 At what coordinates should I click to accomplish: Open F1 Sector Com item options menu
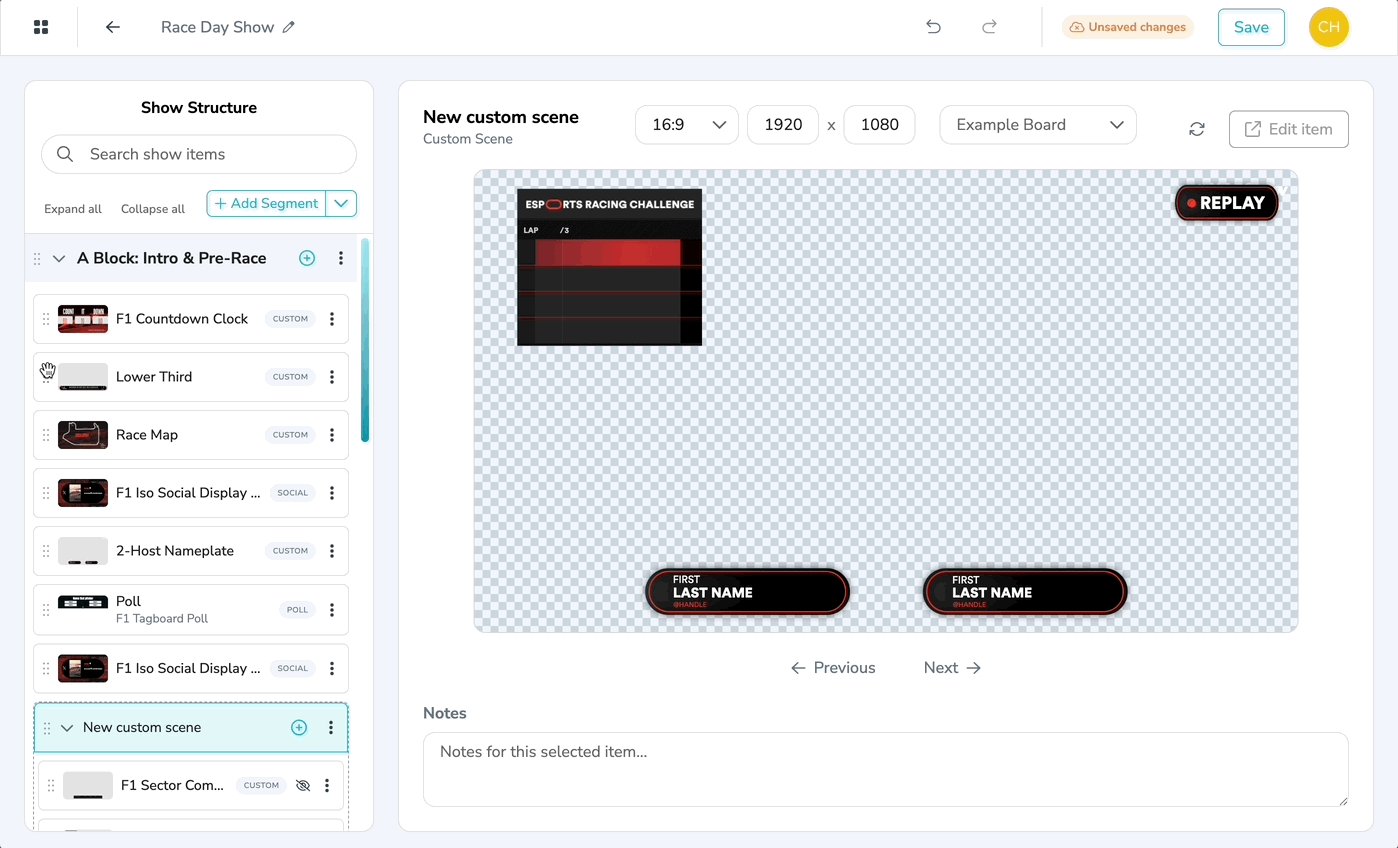(327, 786)
